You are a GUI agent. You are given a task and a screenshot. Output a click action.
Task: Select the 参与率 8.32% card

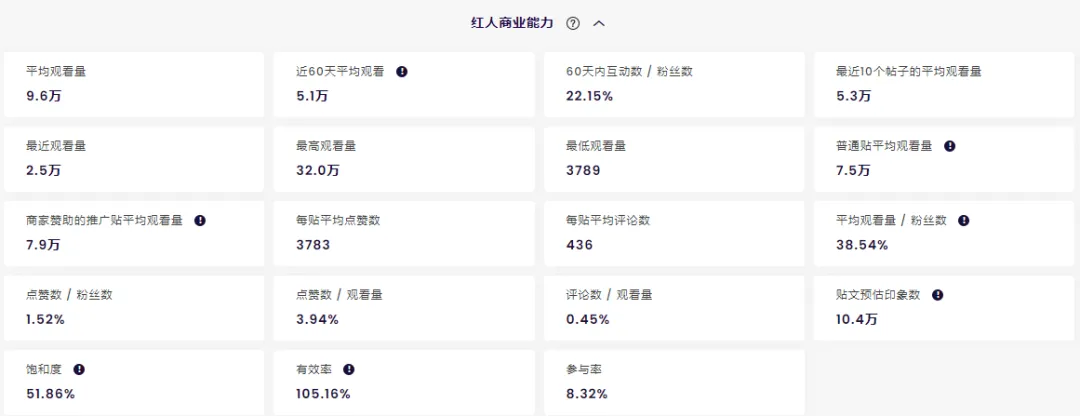(x=674, y=381)
